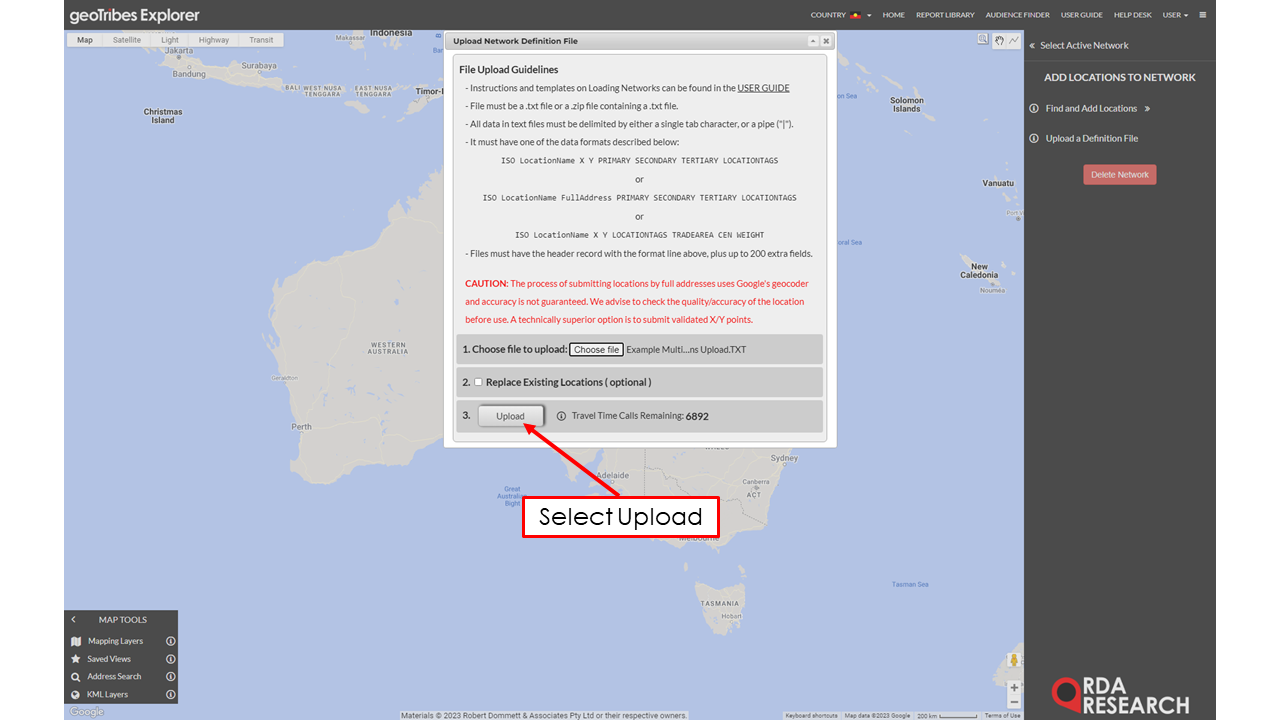The image size is (1280, 720).
Task: Zoom in the map with plus button
Action: click(x=1014, y=687)
